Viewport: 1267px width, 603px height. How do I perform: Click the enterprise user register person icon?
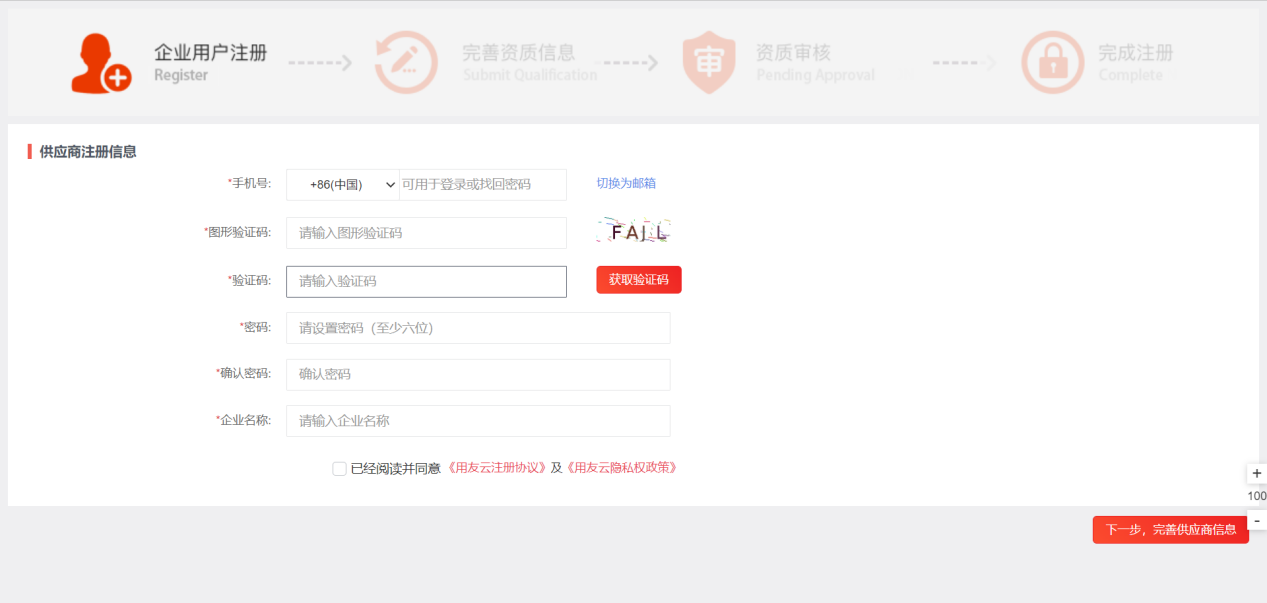tap(101, 63)
